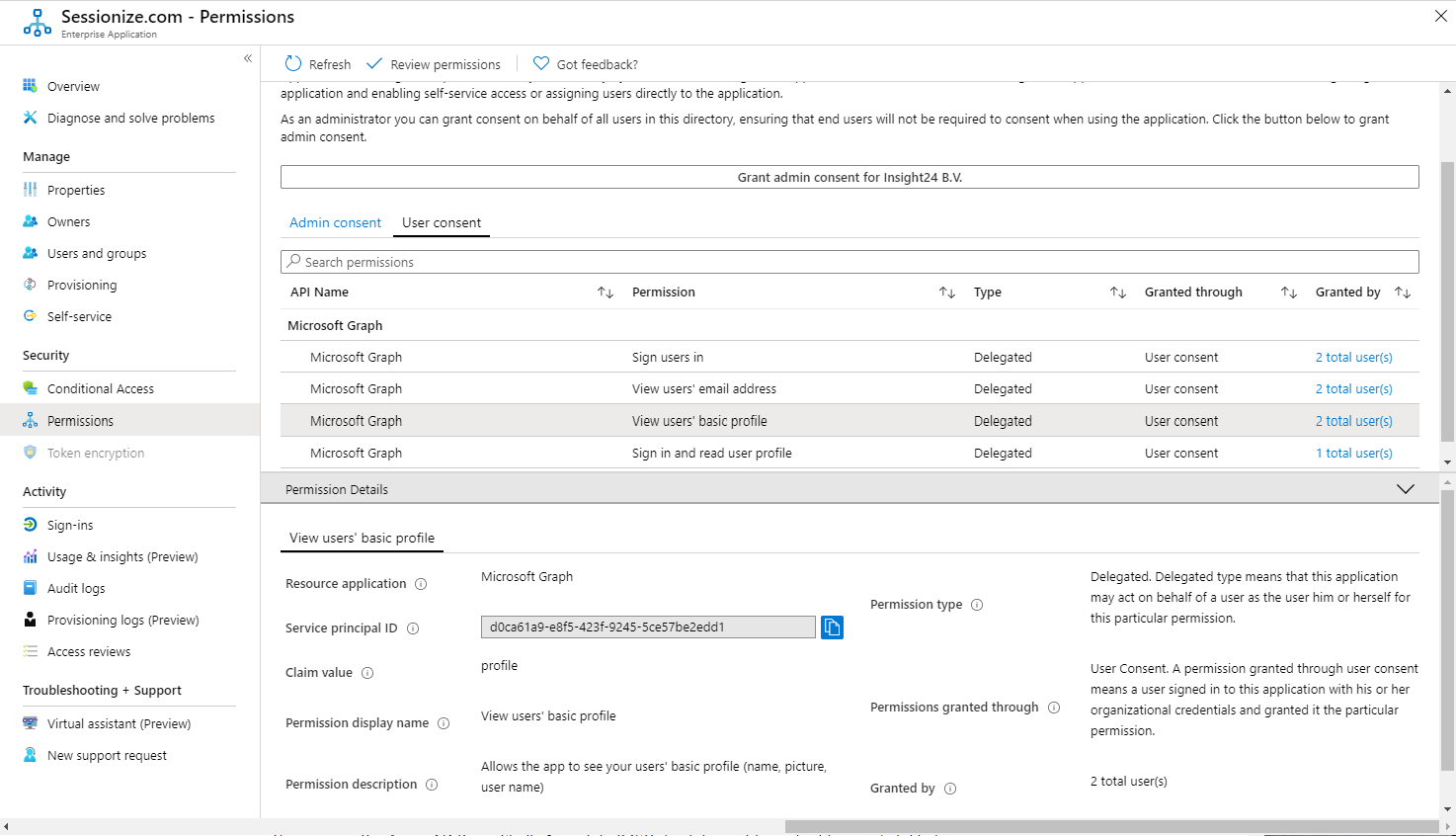The width and height of the screenshot is (1456, 836).
Task: Toggle sort order on Type column
Action: (1117, 292)
